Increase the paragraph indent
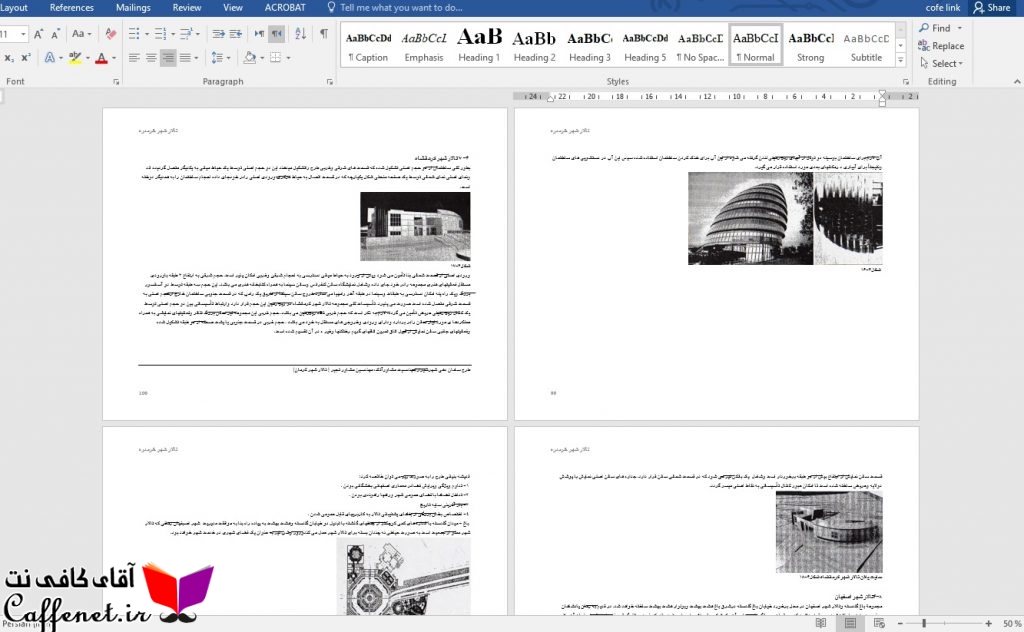This screenshot has width=1024, height=632. (236, 34)
